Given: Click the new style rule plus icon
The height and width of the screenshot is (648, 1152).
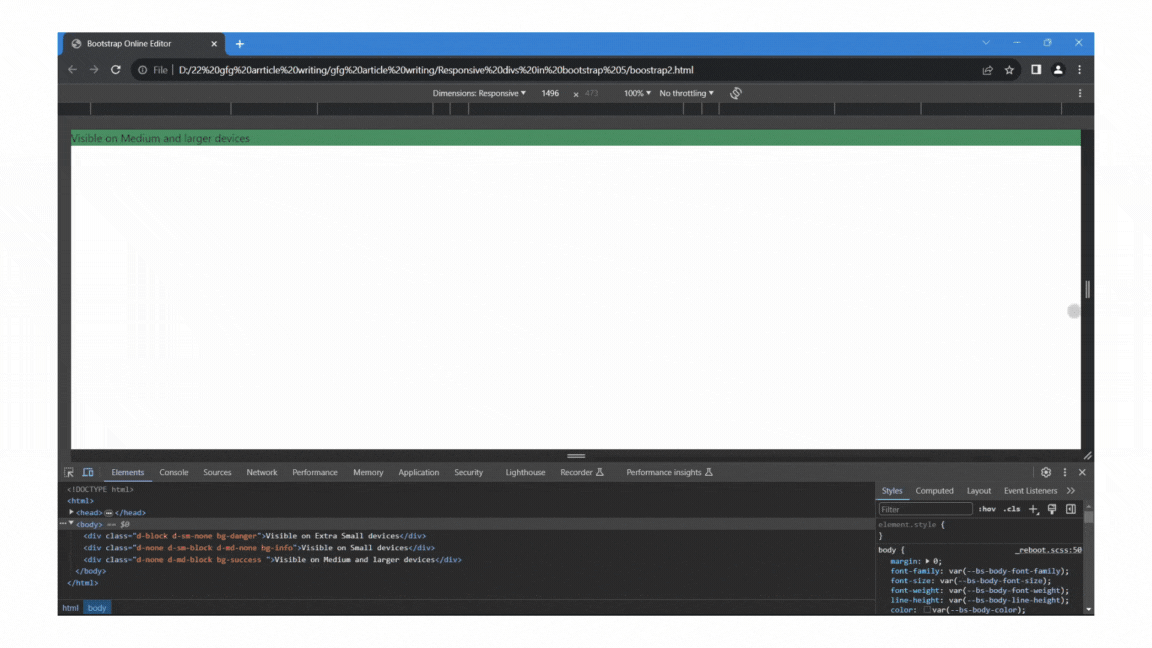Looking at the screenshot, I should tap(1034, 509).
